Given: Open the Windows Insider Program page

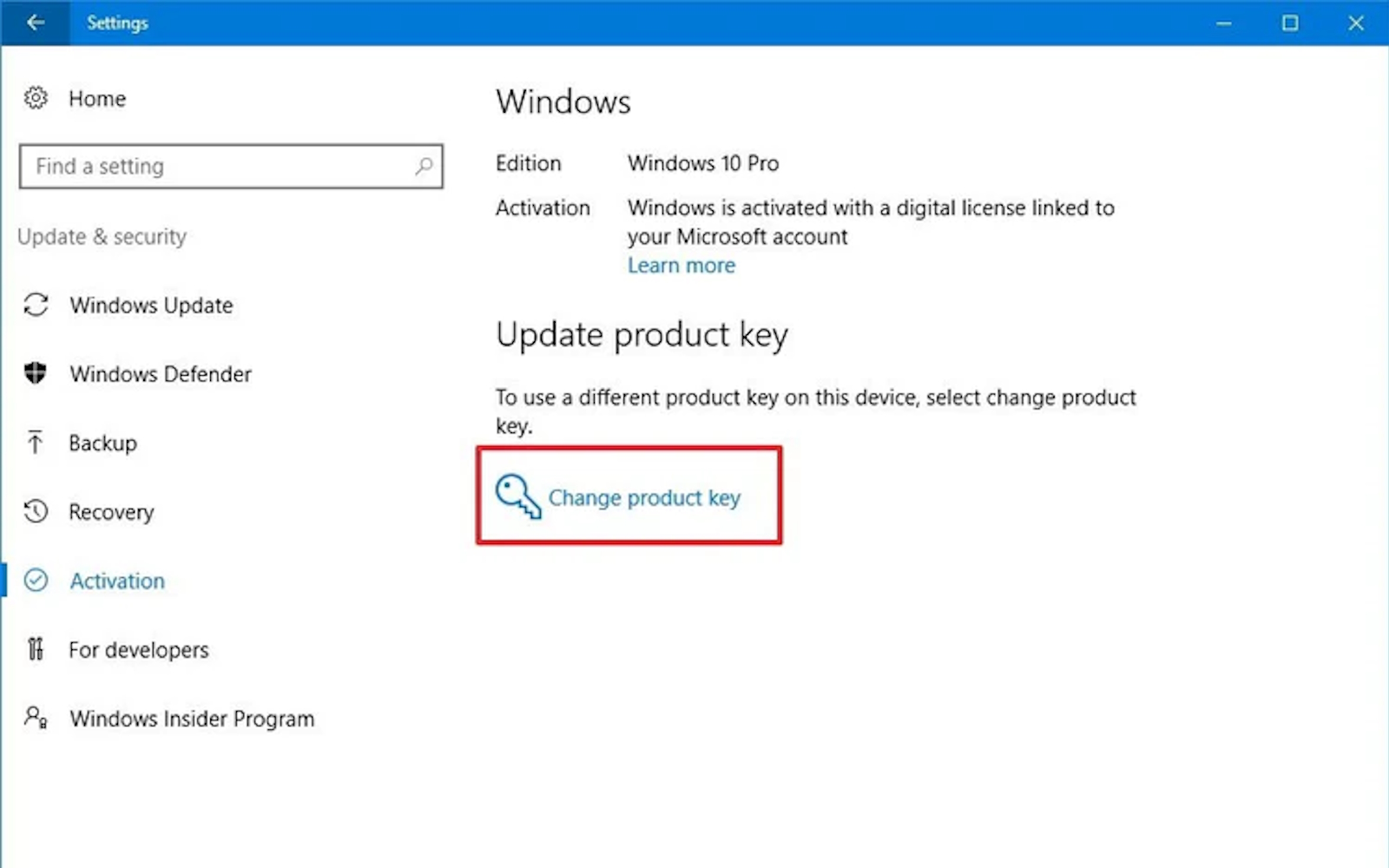Looking at the screenshot, I should tap(192, 719).
